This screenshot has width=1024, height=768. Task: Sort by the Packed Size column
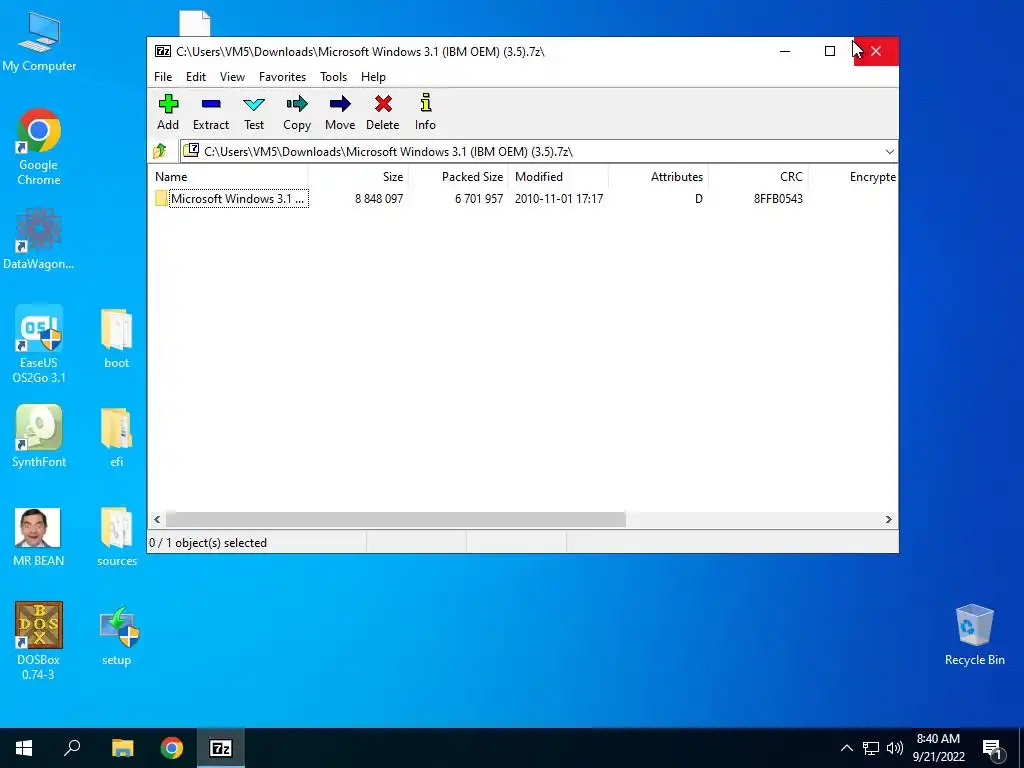(458, 177)
